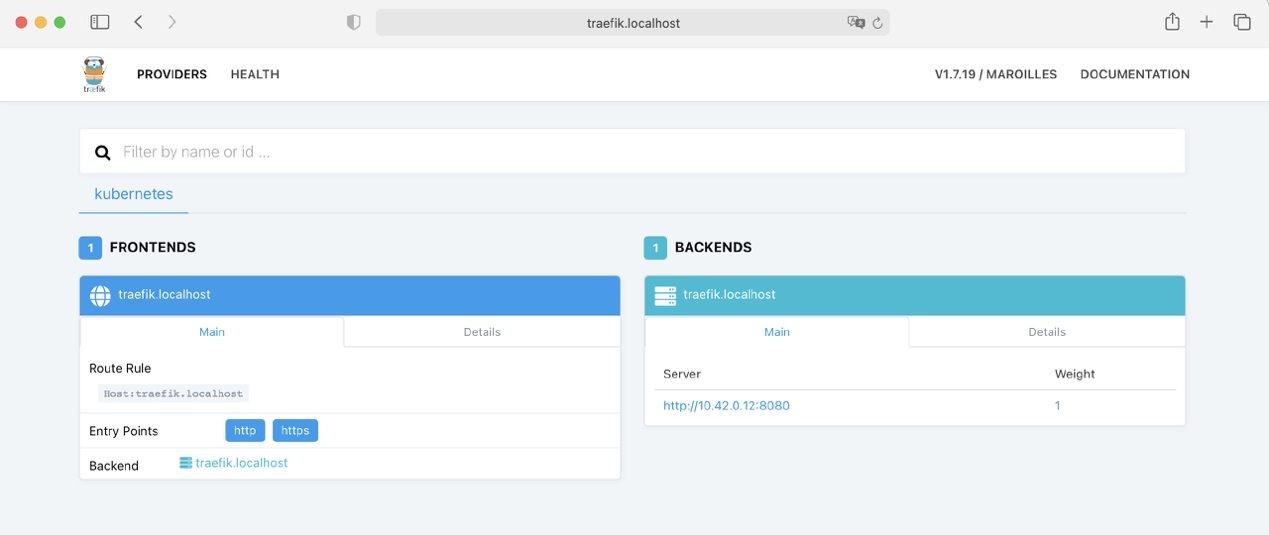Select the backend Main tab
The height and width of the screenshot is (535, 1269).
777,332
